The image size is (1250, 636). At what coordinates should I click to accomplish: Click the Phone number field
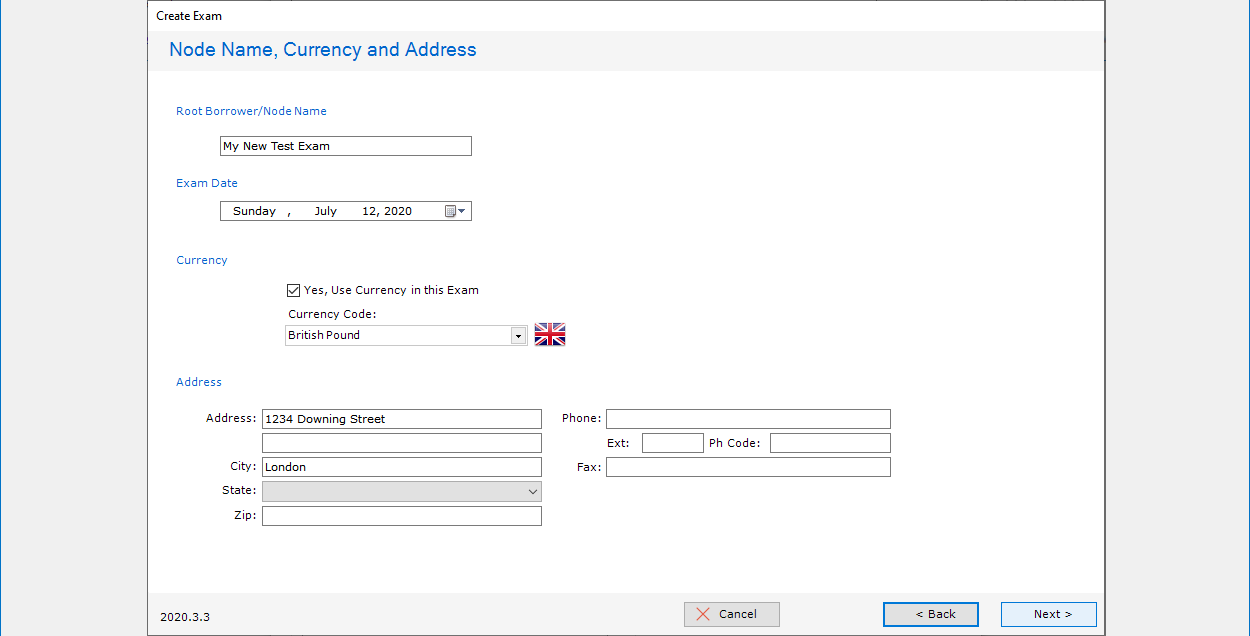tap(747, 419)
